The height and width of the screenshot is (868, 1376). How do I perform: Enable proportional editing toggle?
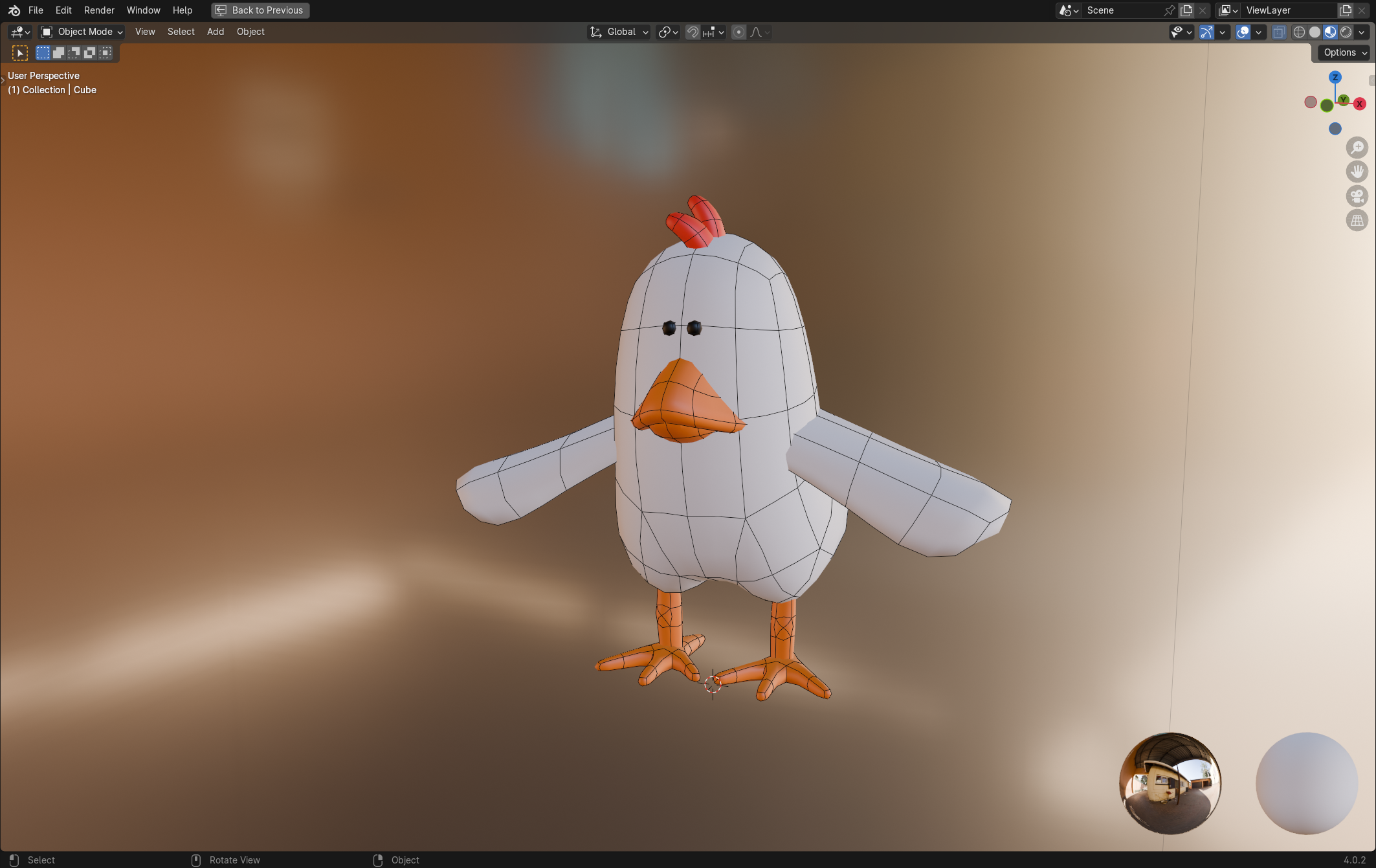click(x=739, y=32)
